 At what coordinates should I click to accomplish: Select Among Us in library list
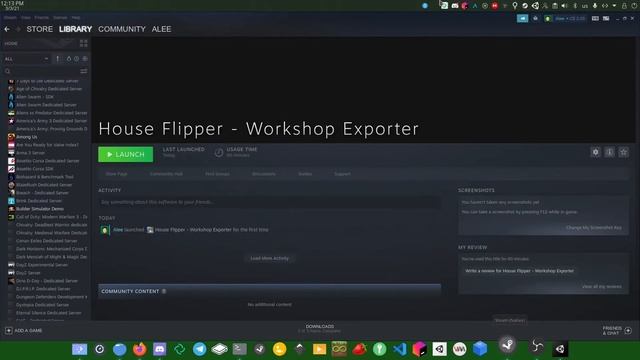tap(27, 137)
